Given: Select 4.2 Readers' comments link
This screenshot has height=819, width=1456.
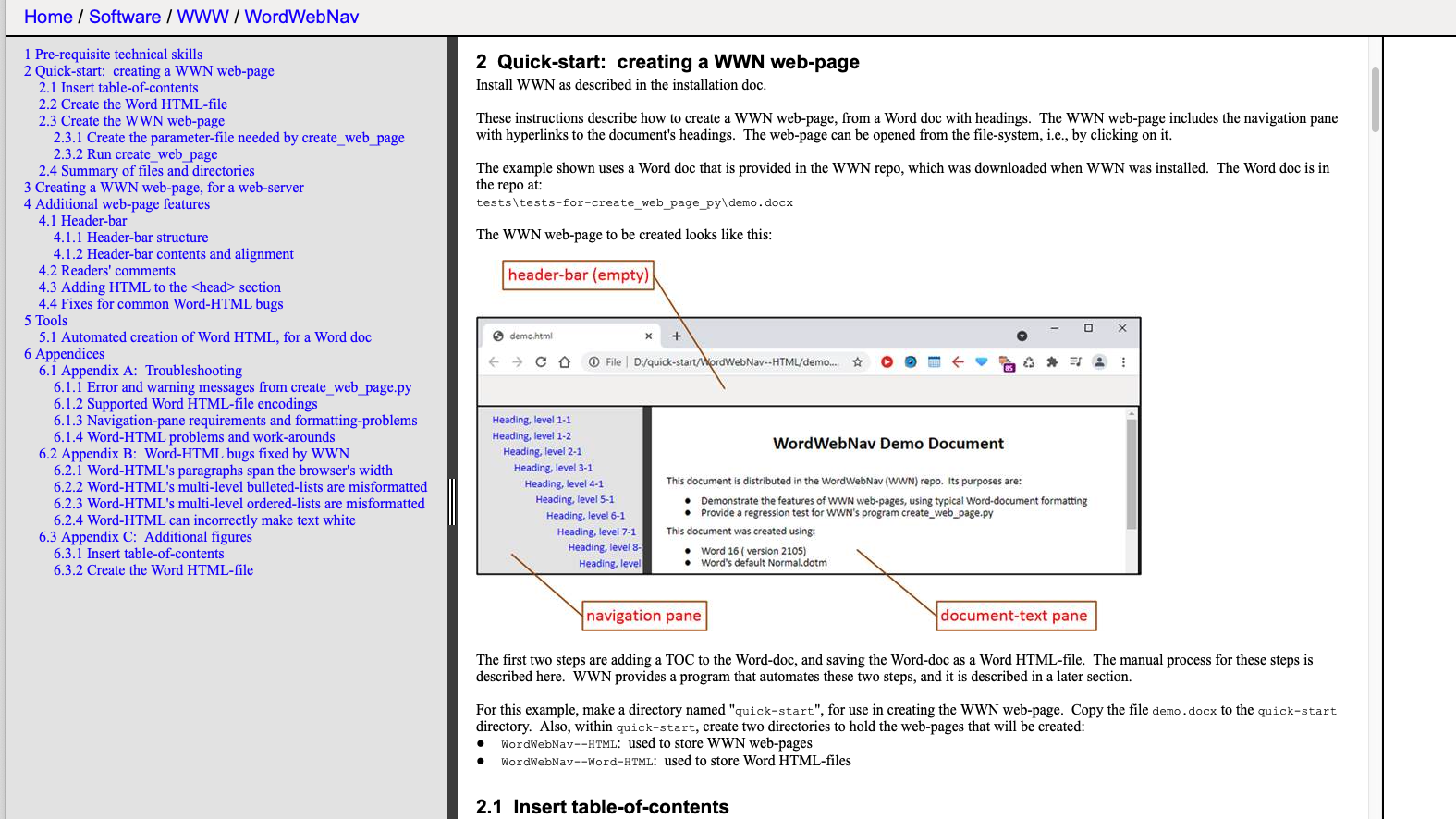Looking at the screenshot, I should click(106, 271).
